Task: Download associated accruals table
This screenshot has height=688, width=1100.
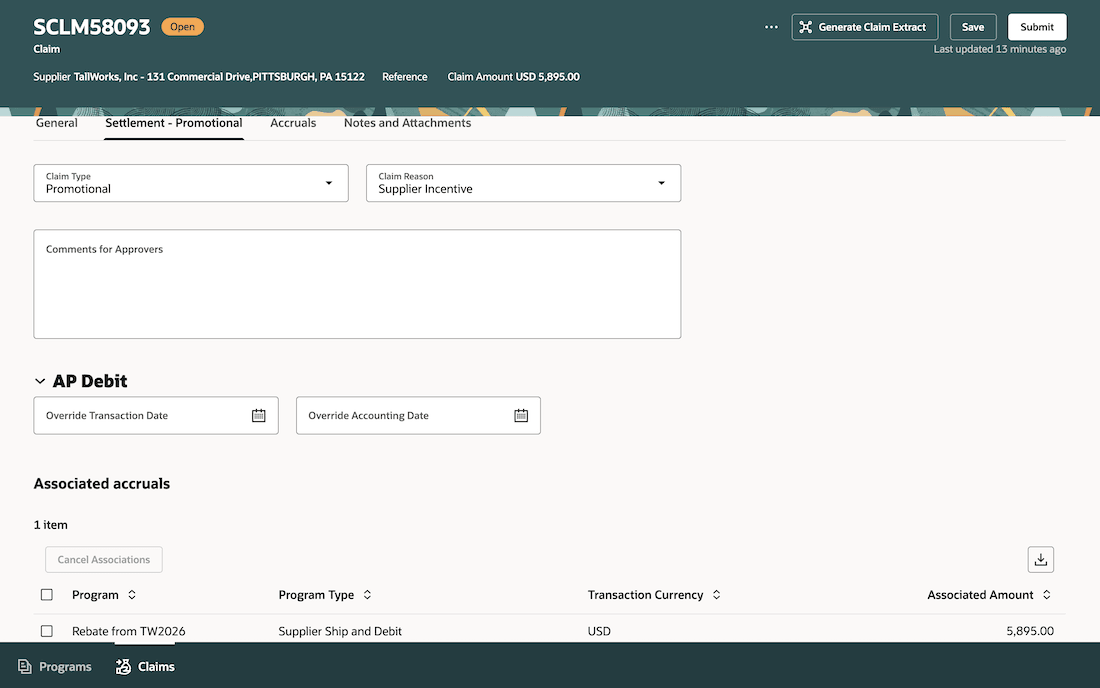Action: [x=1040, y=560]
